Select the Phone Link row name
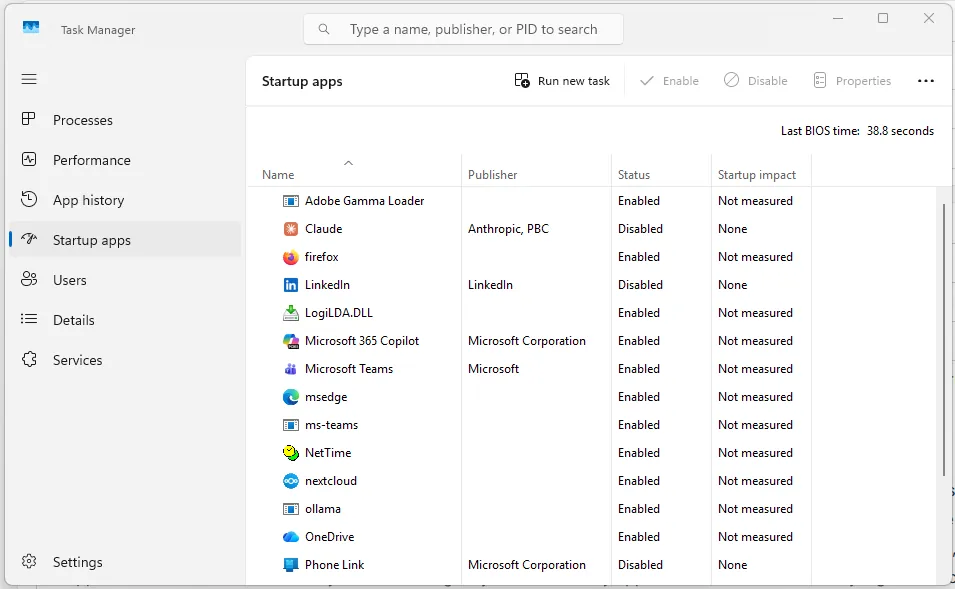 [334, 565]
